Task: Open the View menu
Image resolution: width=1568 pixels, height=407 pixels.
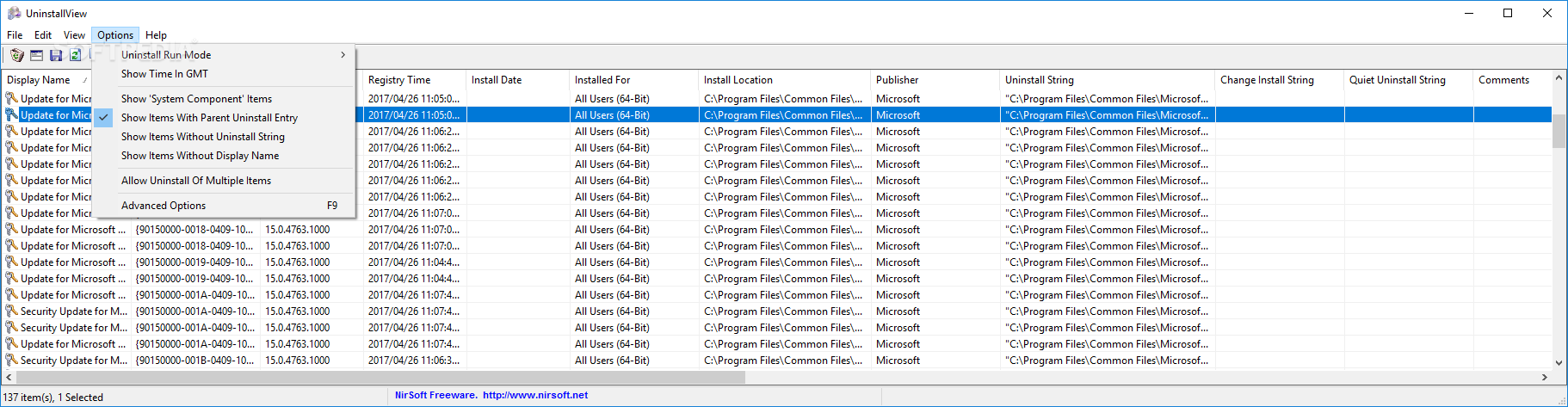Action: [x=74, y=35]
